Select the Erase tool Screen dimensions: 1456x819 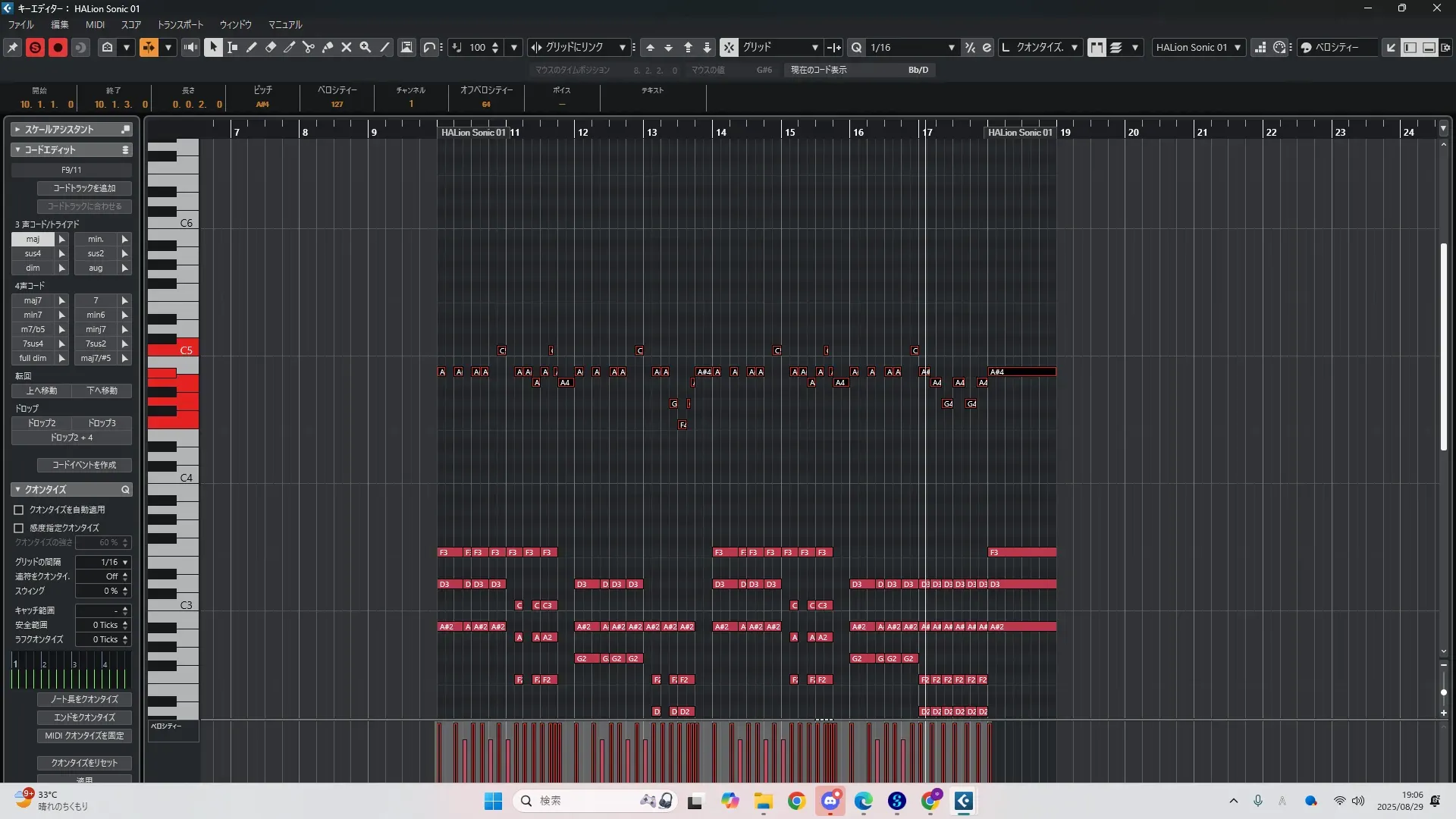point(271,47)
